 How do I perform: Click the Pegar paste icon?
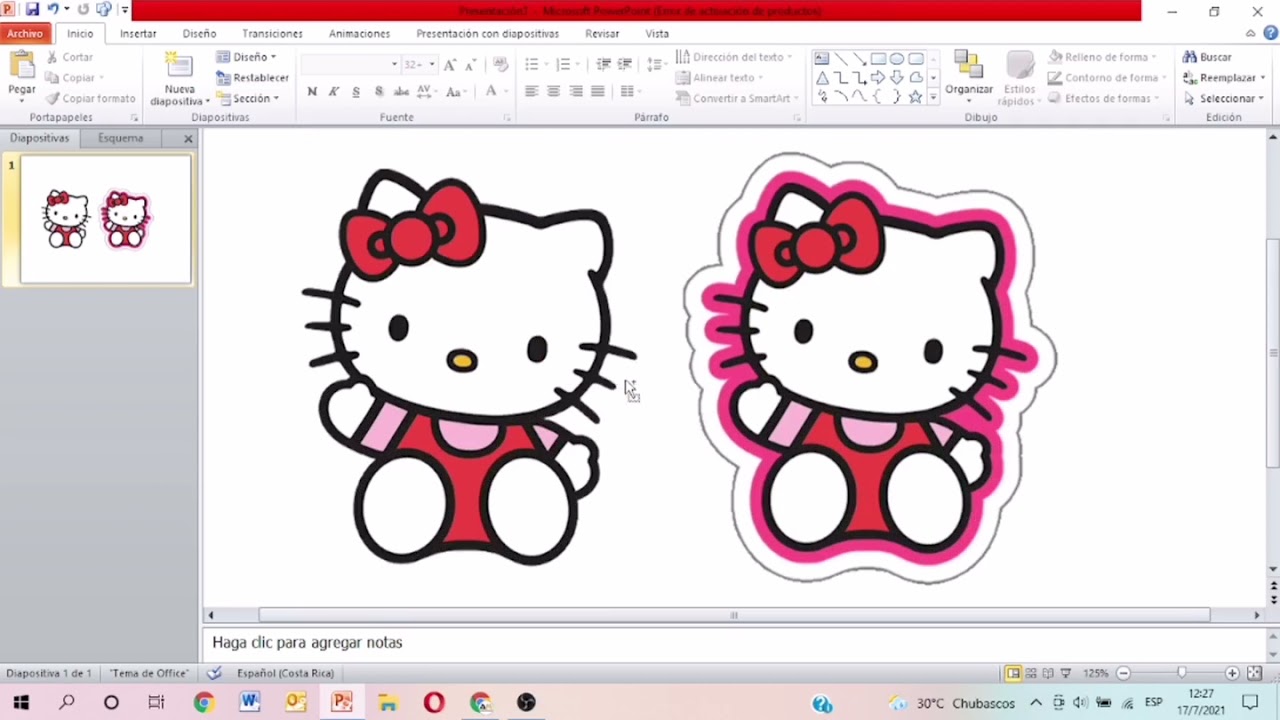tap(21, 66)
